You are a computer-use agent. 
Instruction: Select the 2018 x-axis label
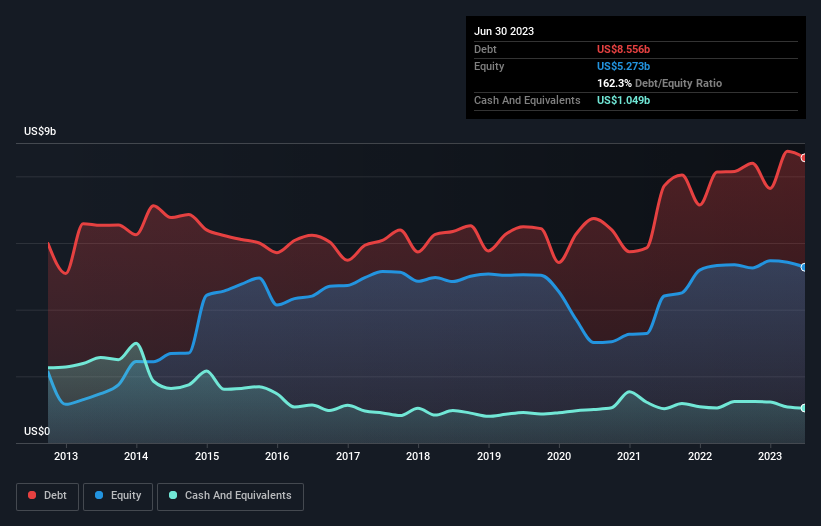click(x=418, y=456)
